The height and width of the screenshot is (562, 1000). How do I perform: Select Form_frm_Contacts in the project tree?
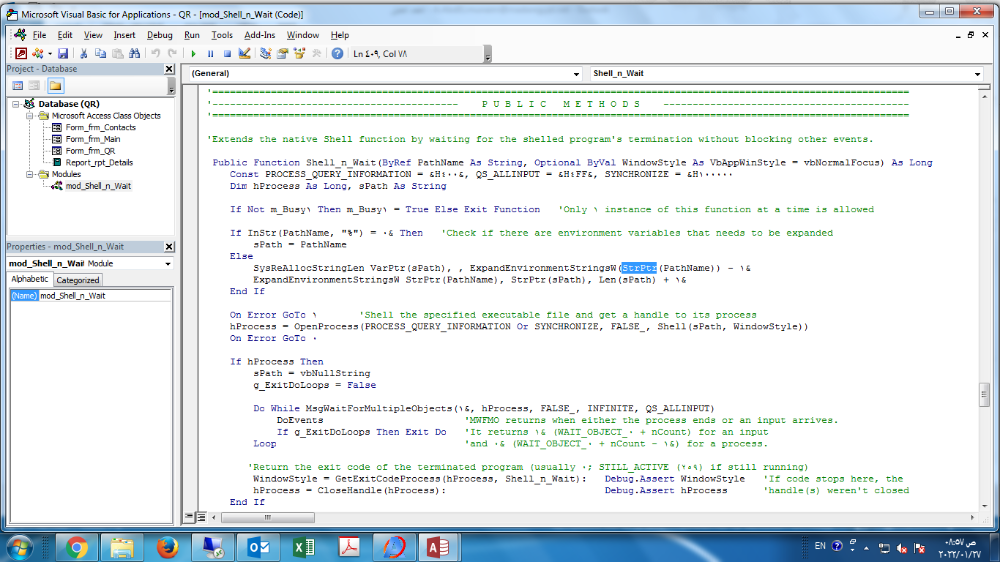click(100, 127)
